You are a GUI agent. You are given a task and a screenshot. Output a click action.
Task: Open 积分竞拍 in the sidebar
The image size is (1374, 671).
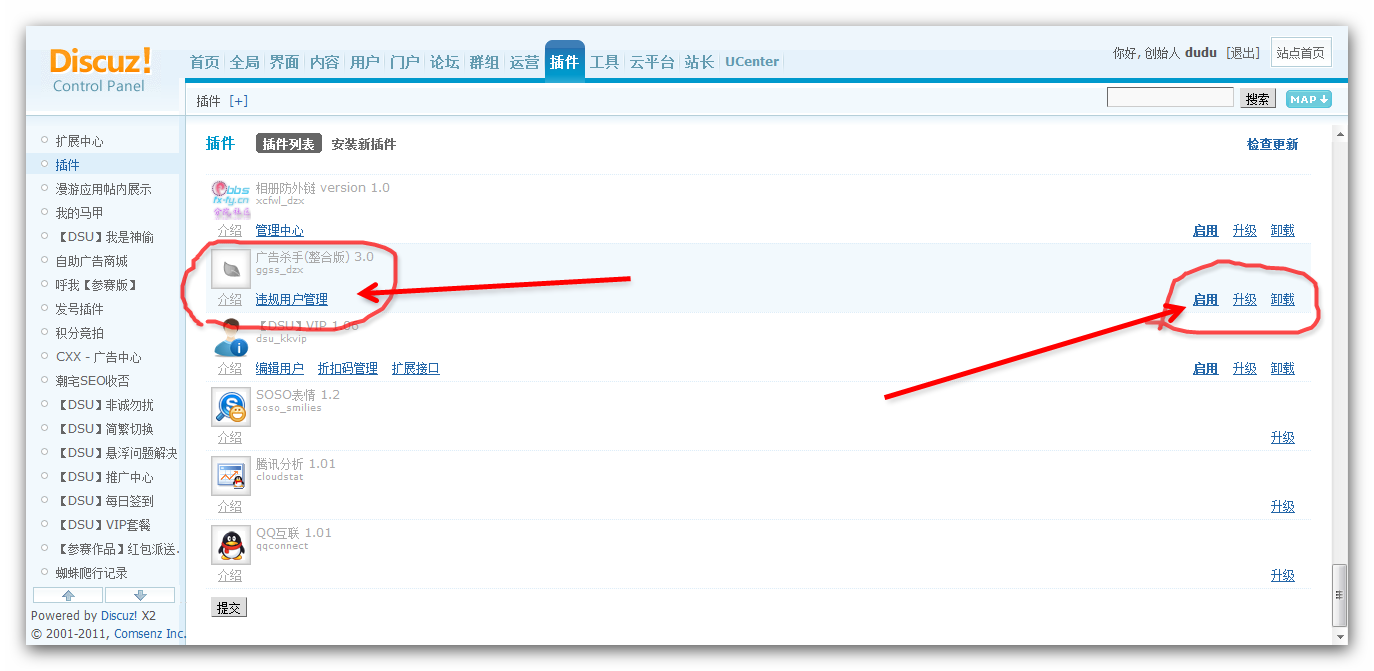click(80, 333)
